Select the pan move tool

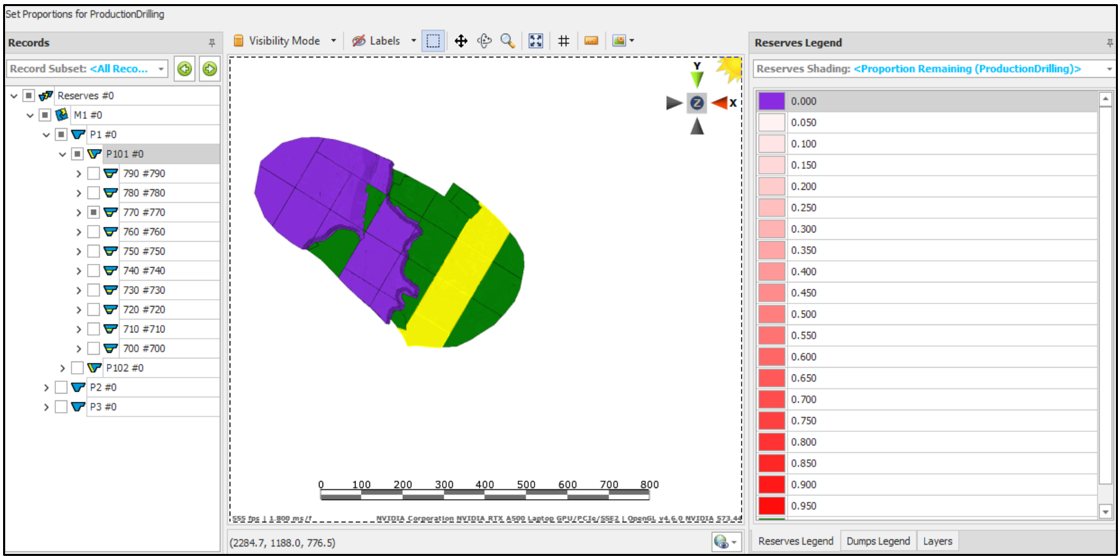(x=461, y=41)
